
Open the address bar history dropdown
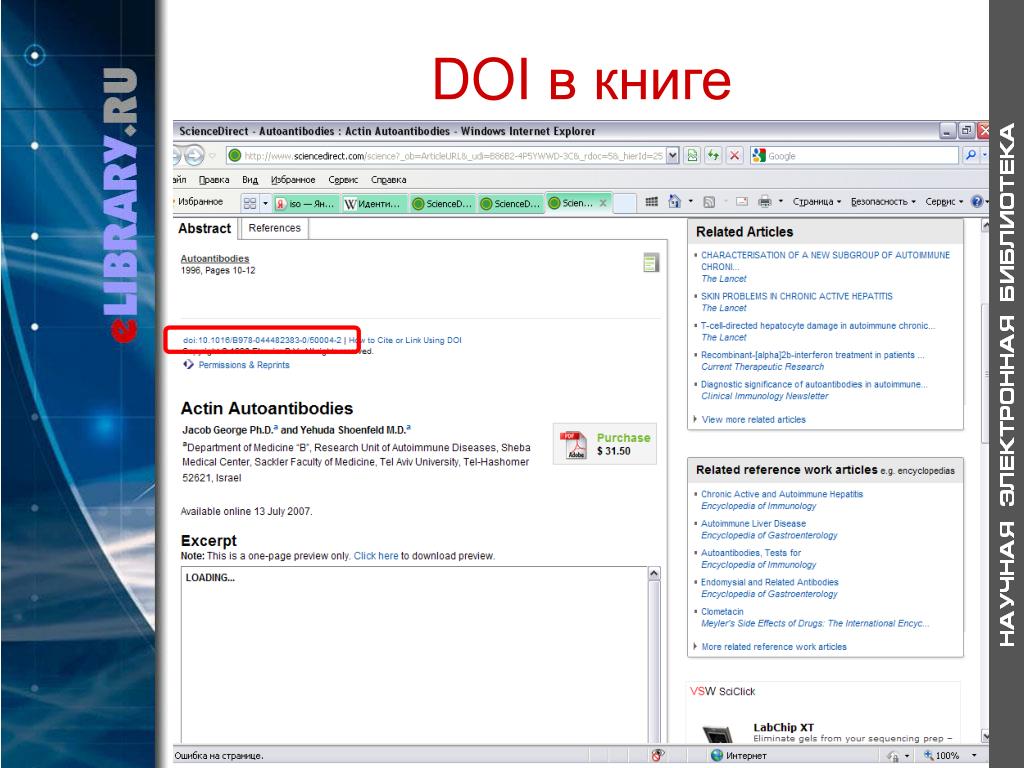coord(673,155)
